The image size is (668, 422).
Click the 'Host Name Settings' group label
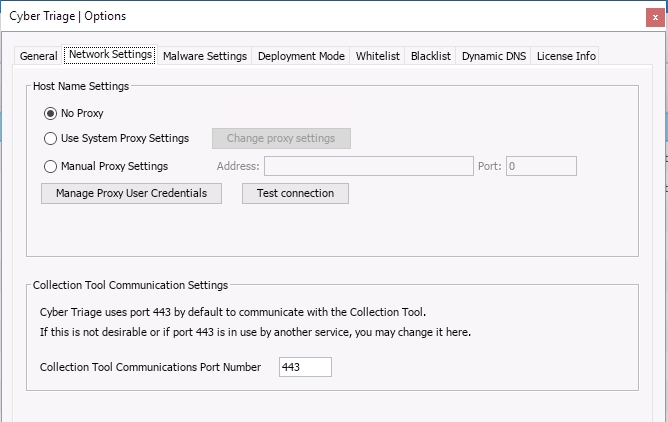click(81, 86)
